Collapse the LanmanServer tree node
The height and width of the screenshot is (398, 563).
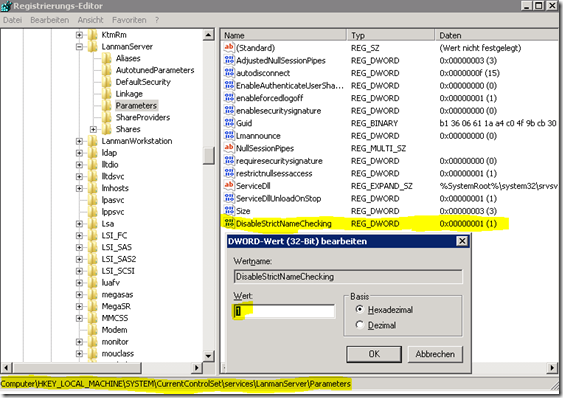click(x=79, y=47)
